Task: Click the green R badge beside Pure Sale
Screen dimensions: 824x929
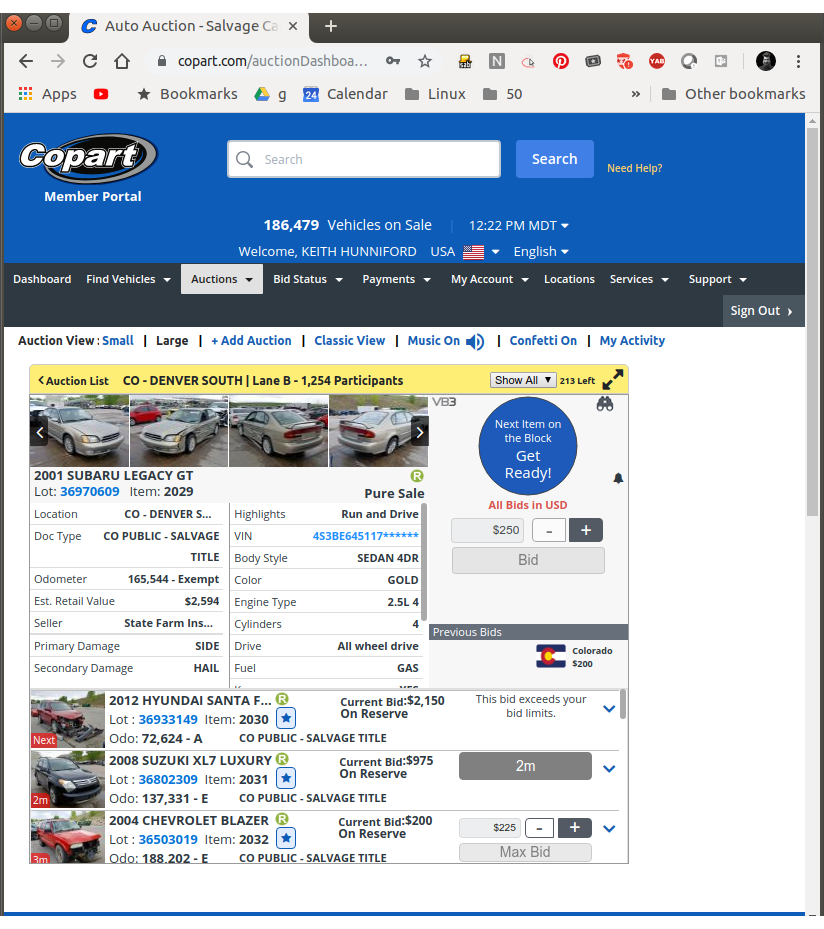Action: (x=417, y=476)
